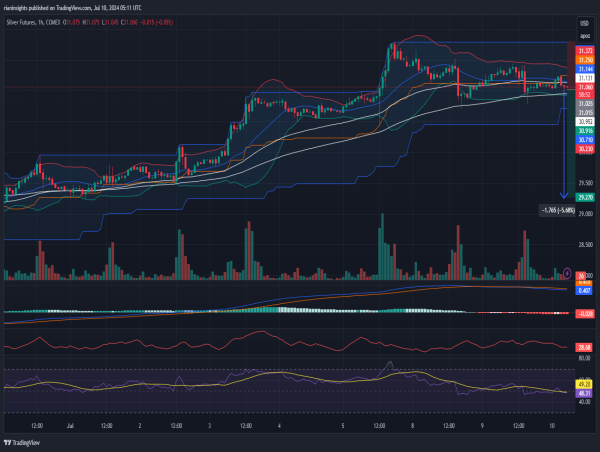Screen dimensions: 600x452
Task: Click the Jul label on the time axis
Action: pyautogui.click(x=70, y=426)
